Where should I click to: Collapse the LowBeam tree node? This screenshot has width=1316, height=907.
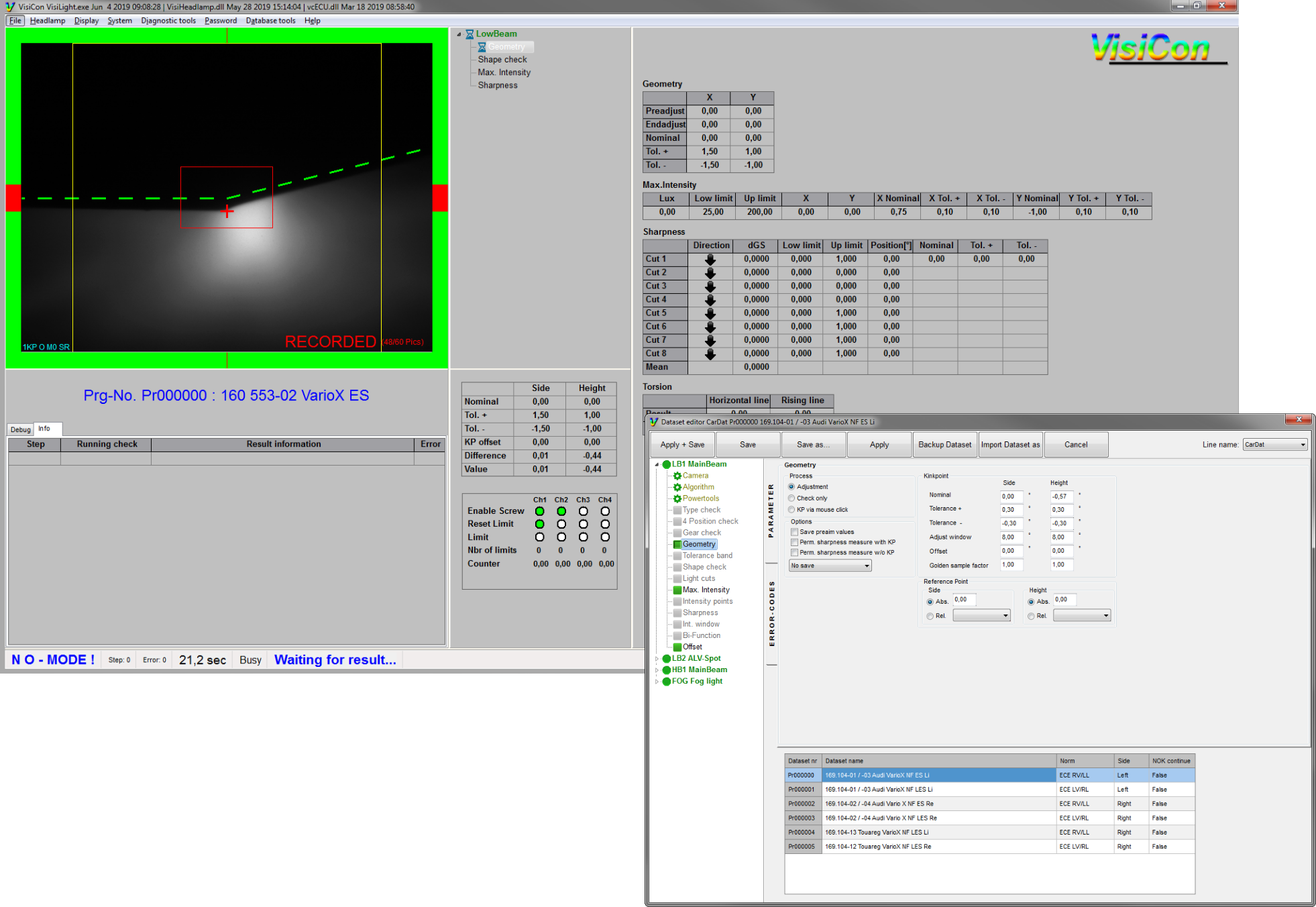459,34
